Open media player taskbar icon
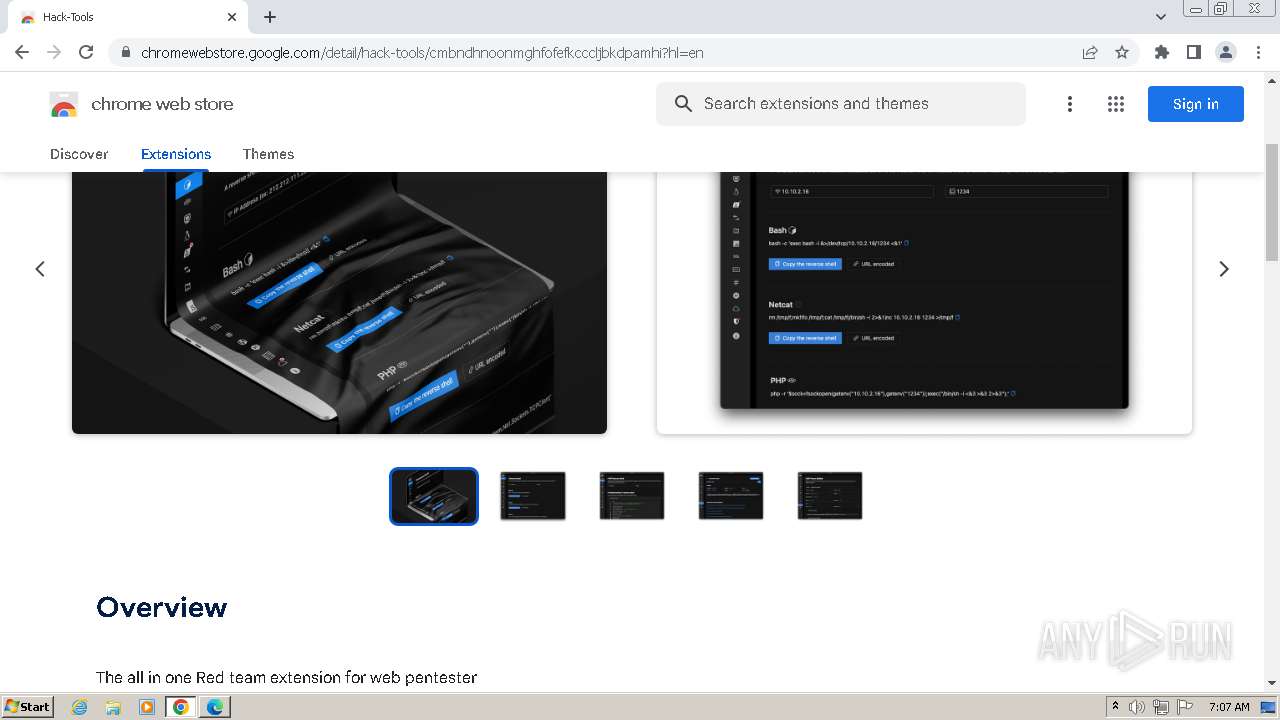Image resolution: width=1280 pixels, height=720 pixels. tap(147, 707)
